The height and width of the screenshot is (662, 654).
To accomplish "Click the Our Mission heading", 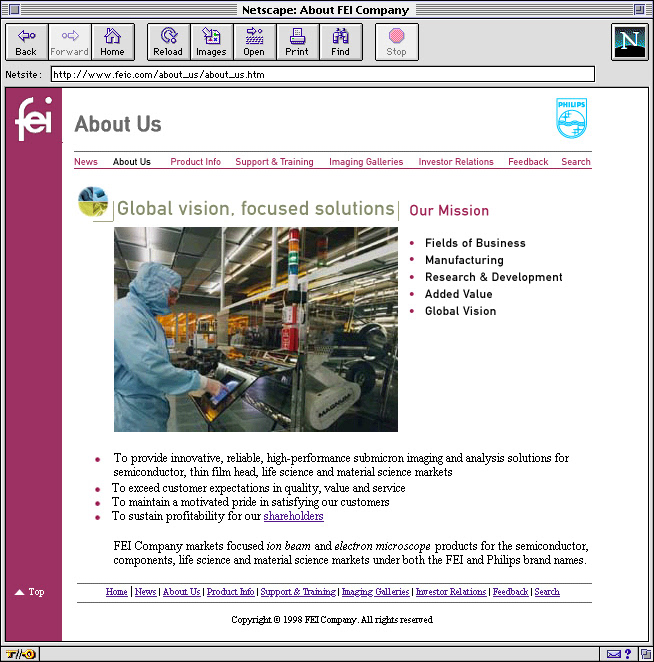I will coord(449,210).
